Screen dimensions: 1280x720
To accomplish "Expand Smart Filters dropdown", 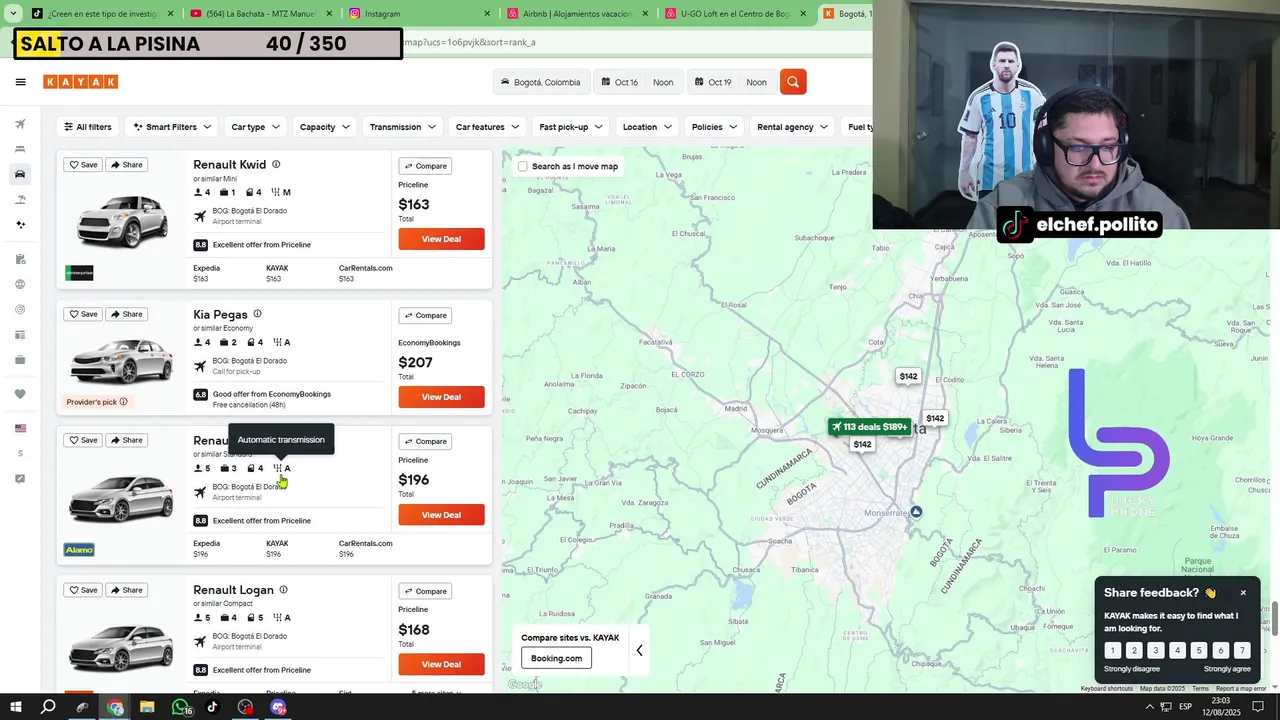I will pyautogui.click(x=172, y=127).
